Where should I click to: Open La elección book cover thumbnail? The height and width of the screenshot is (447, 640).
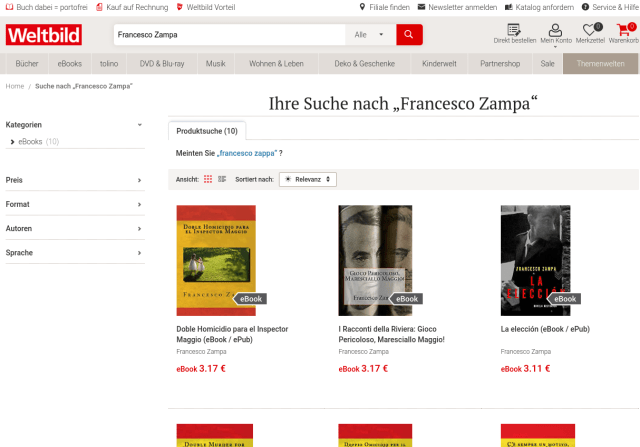pyautogui.click(x=535, y=260)
